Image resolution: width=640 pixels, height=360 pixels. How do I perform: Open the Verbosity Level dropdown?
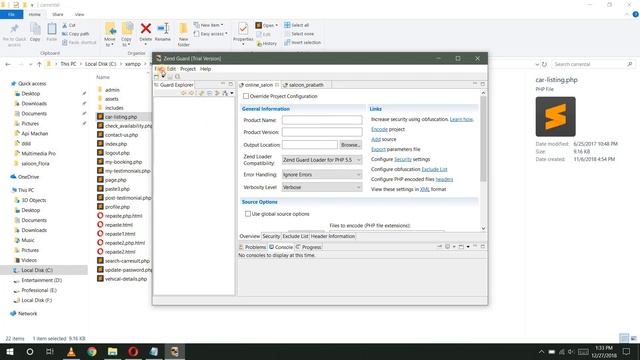point(322,187)
